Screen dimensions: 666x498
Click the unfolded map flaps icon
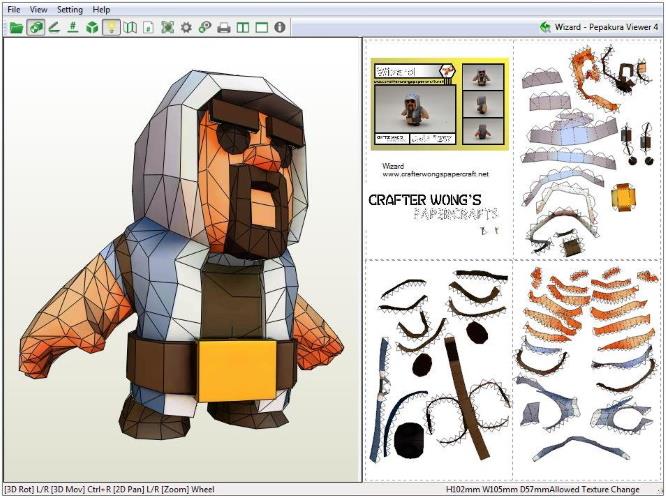pos(130,28)
